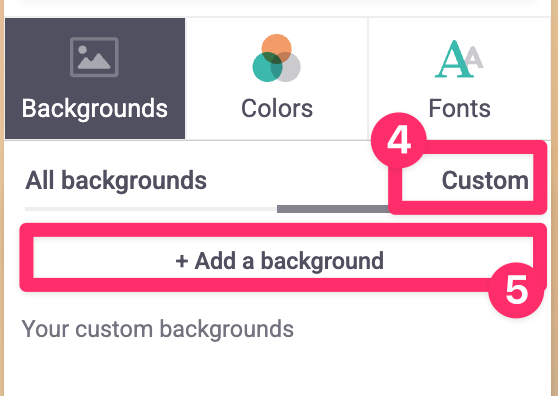Click the pink step 5 badge
Image resolution: width=558 pixels, height=396 pixels.
point(516,290)
